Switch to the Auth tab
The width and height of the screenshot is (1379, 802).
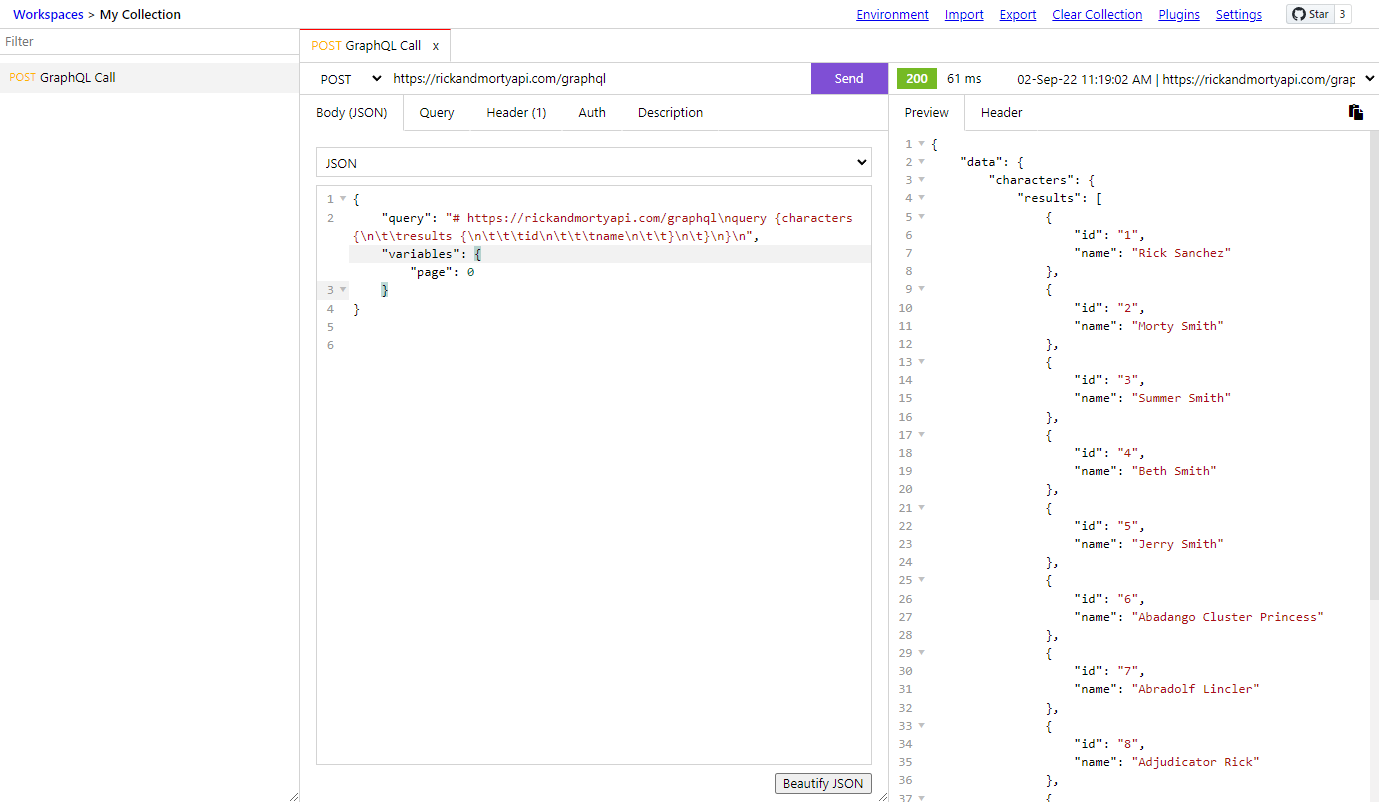(x=592, y=113)
